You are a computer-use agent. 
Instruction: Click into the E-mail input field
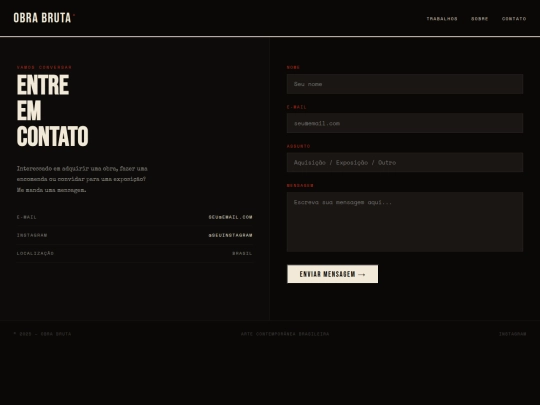pos(405,123)
